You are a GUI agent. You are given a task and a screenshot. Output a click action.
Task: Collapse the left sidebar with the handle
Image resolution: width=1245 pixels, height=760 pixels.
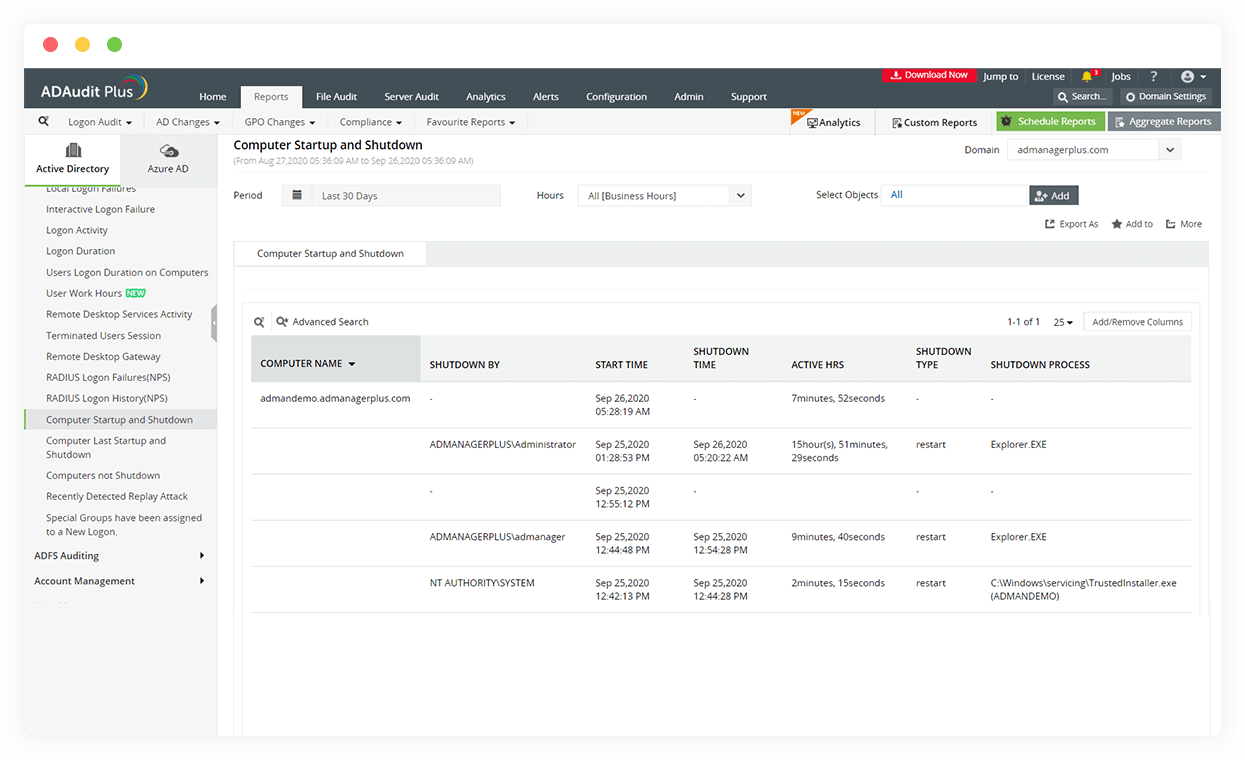(x=214, y=323)
